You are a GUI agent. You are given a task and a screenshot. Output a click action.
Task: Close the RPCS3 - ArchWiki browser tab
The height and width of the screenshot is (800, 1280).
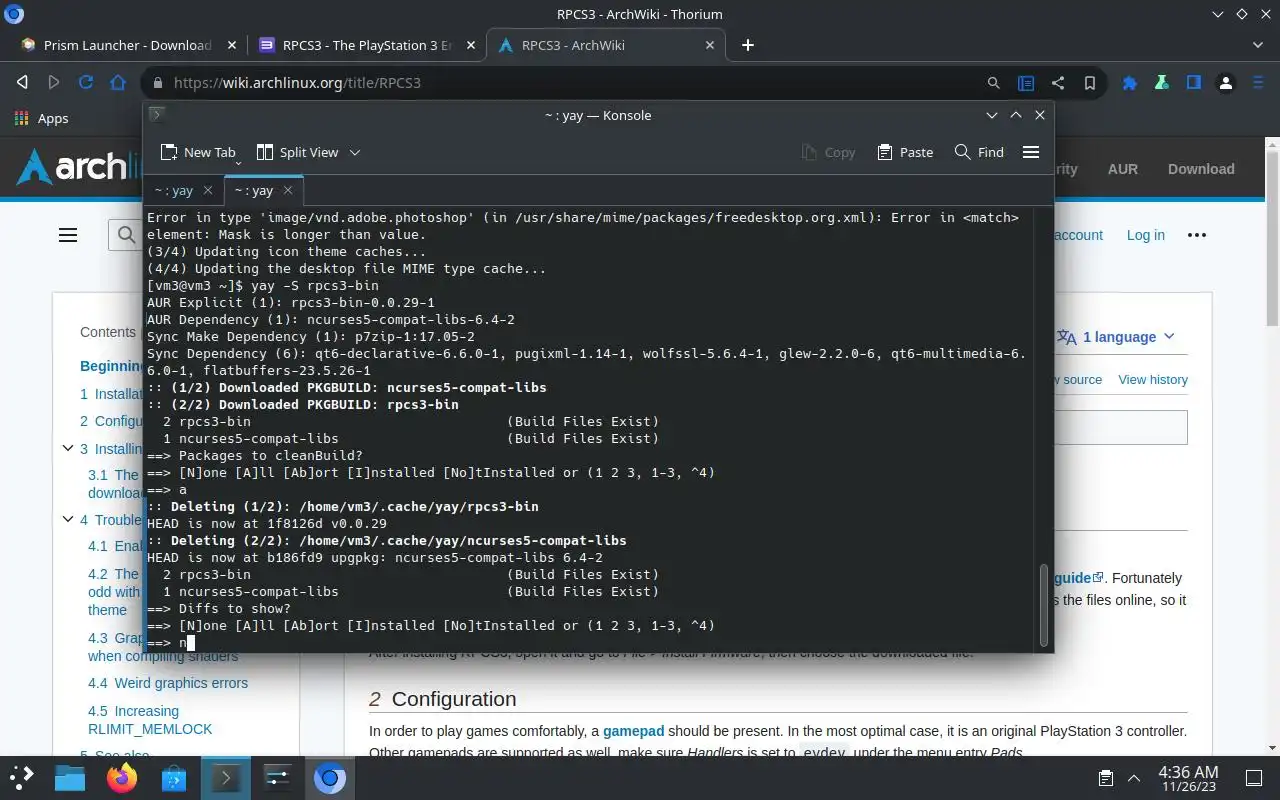coord(711,45)
